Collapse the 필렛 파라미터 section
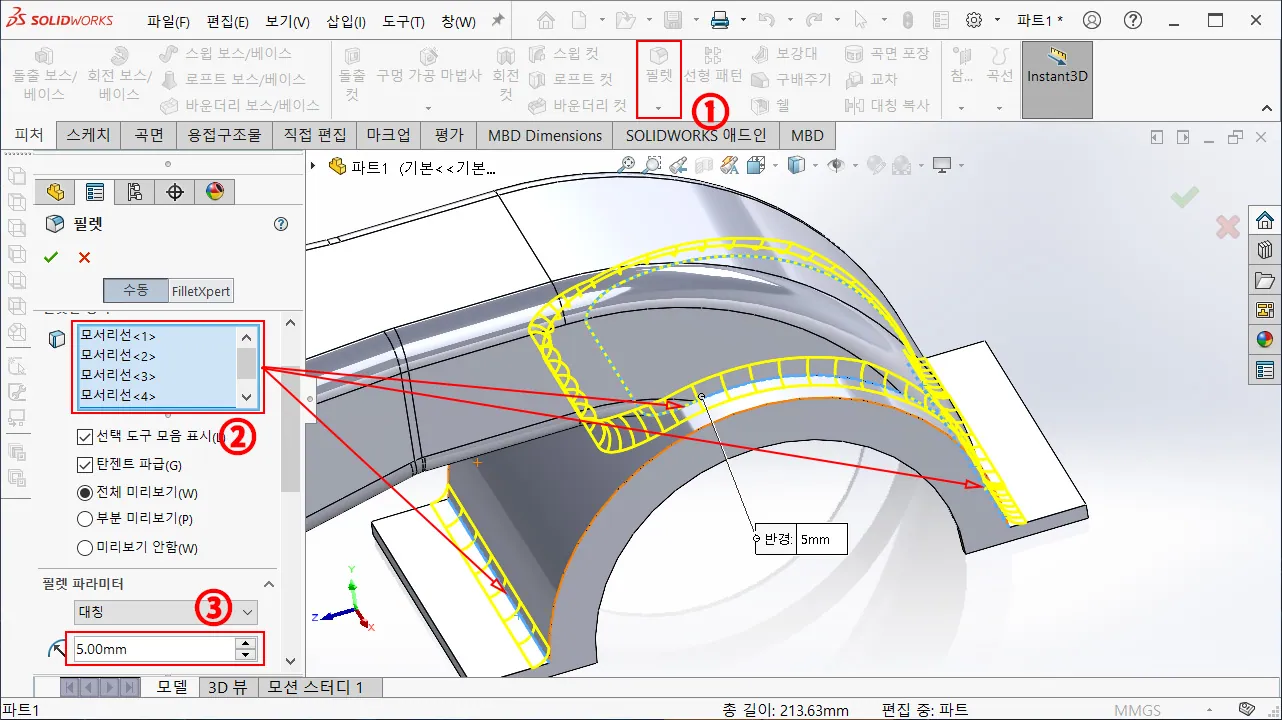Image resolution: width=1282 pixels, height=720 pixels. click(x=268, y=584)
